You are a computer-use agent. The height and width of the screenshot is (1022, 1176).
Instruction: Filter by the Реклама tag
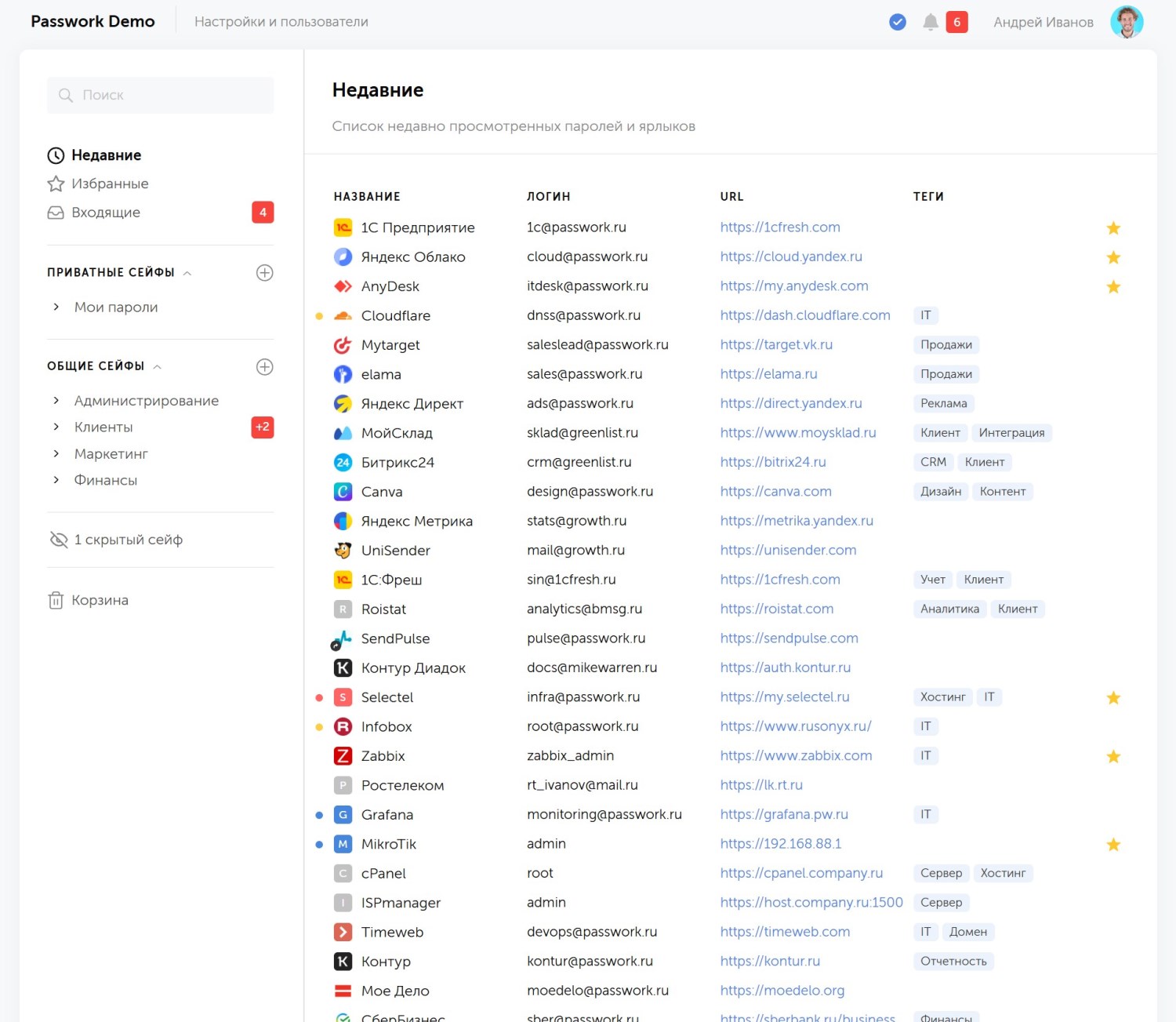click(x=944, y=403)
